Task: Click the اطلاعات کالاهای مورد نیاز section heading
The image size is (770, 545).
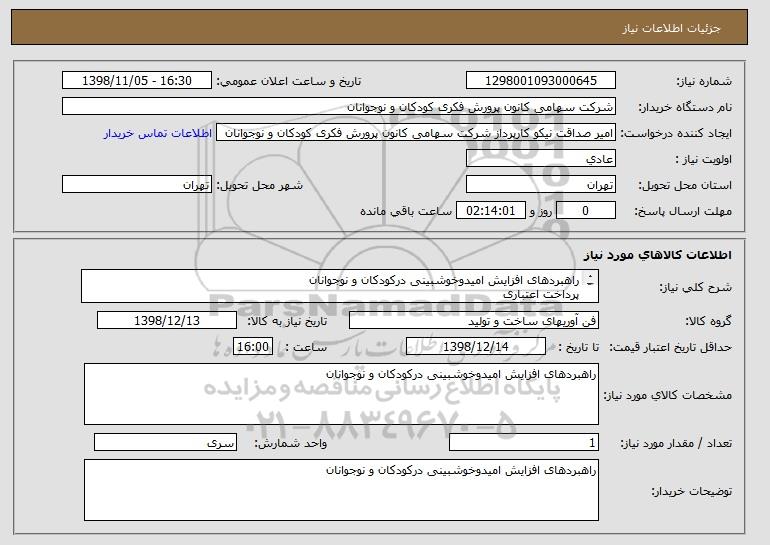Action: (x=658, y=255)
